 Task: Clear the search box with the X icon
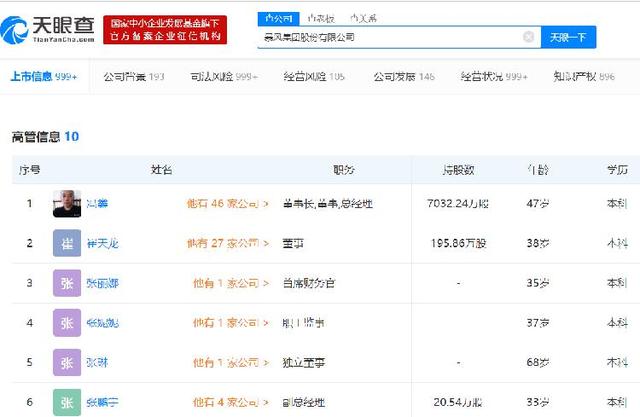528,37
